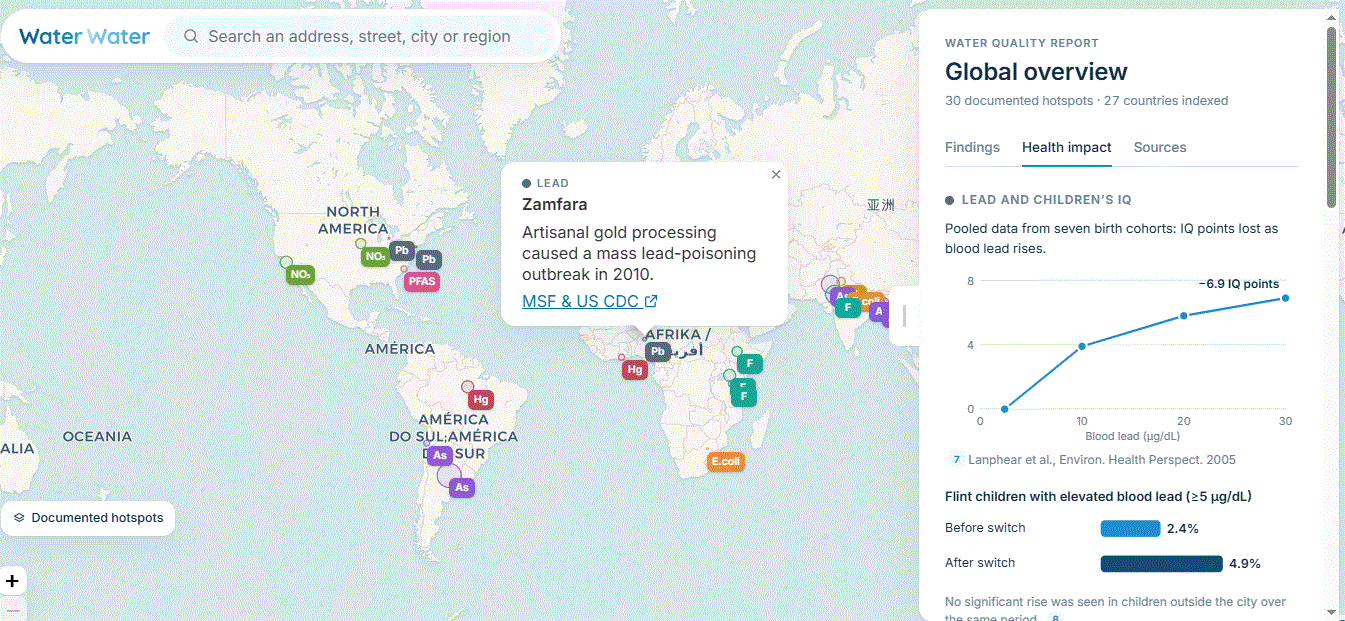Click the Pb marker in Africa
This screenshot has height=621, width=1345.
tap(658, 351)
